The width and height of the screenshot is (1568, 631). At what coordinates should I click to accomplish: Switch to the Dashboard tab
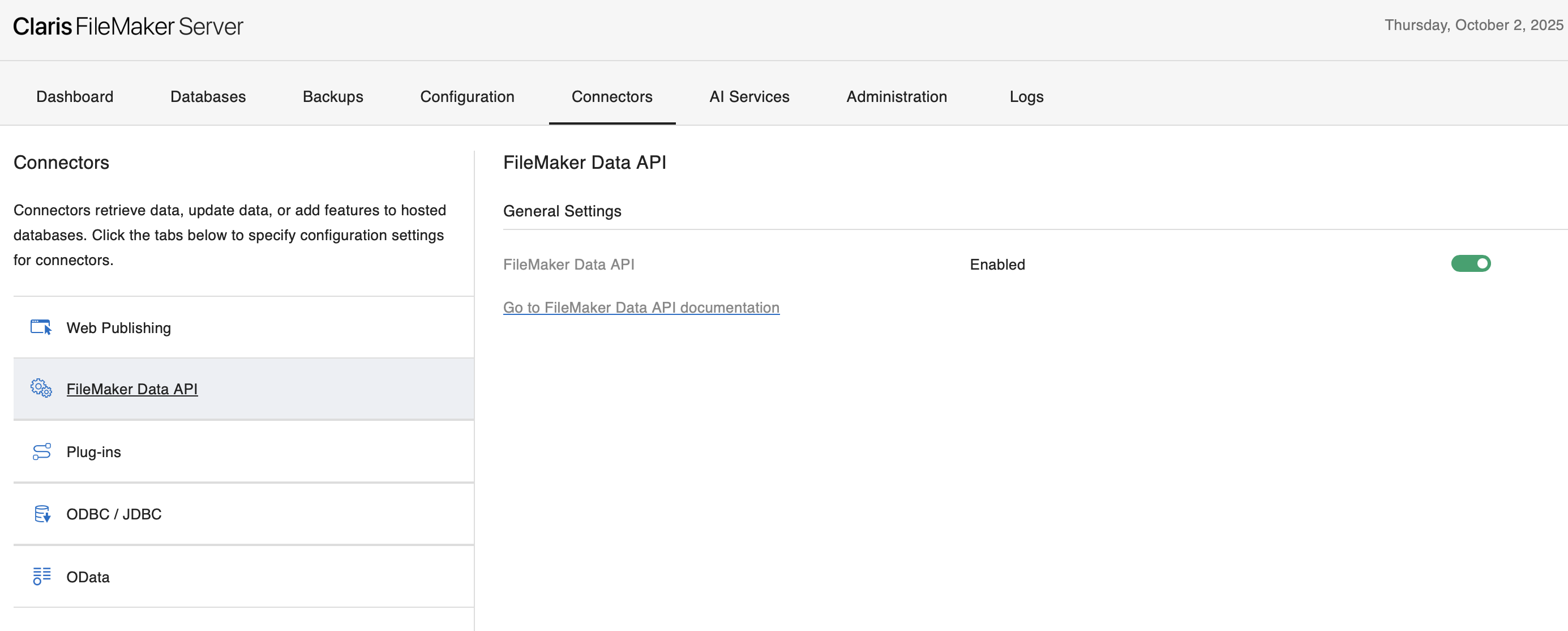(74, 96)
